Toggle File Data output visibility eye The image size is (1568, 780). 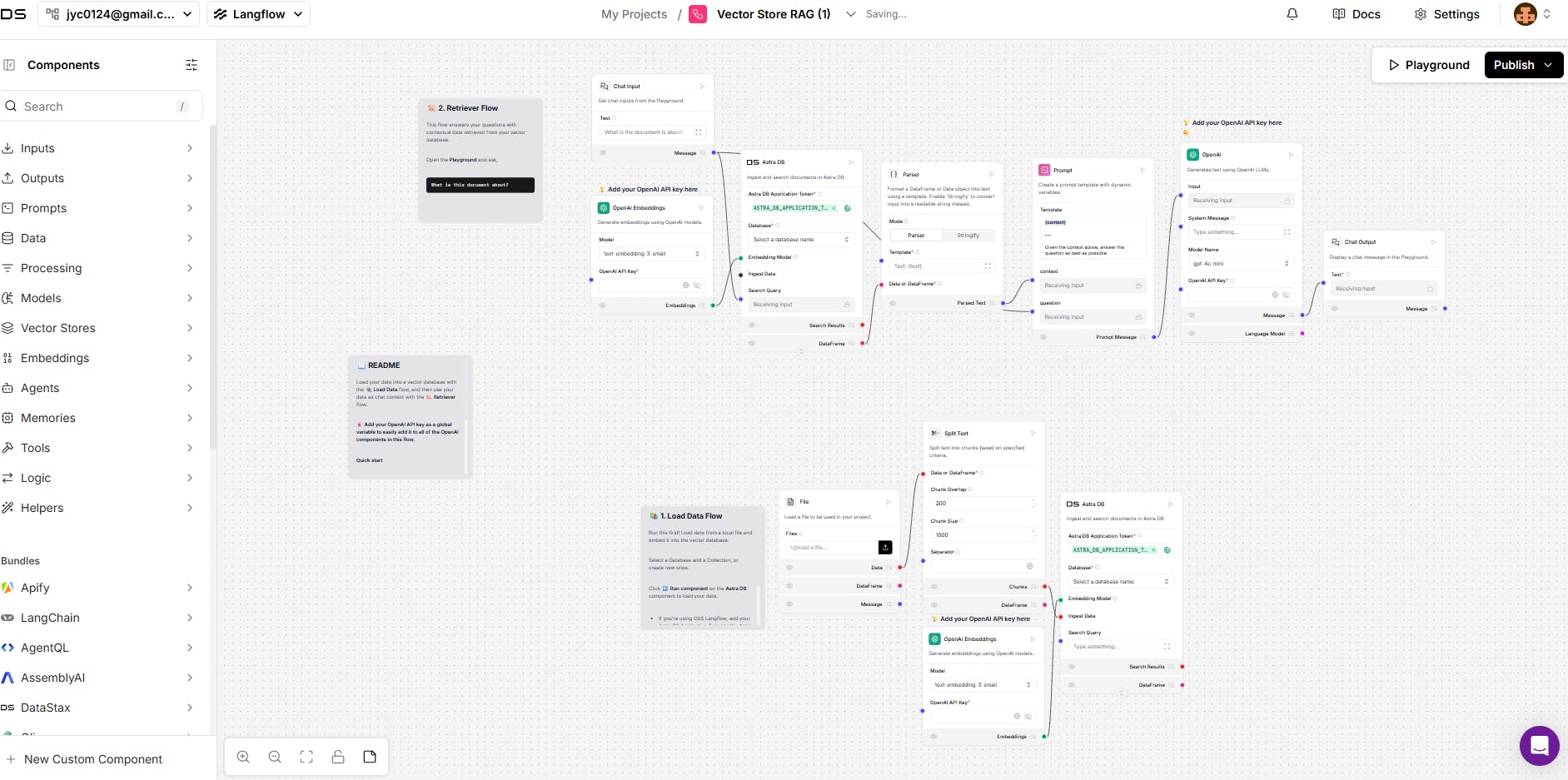click(789, 567)
